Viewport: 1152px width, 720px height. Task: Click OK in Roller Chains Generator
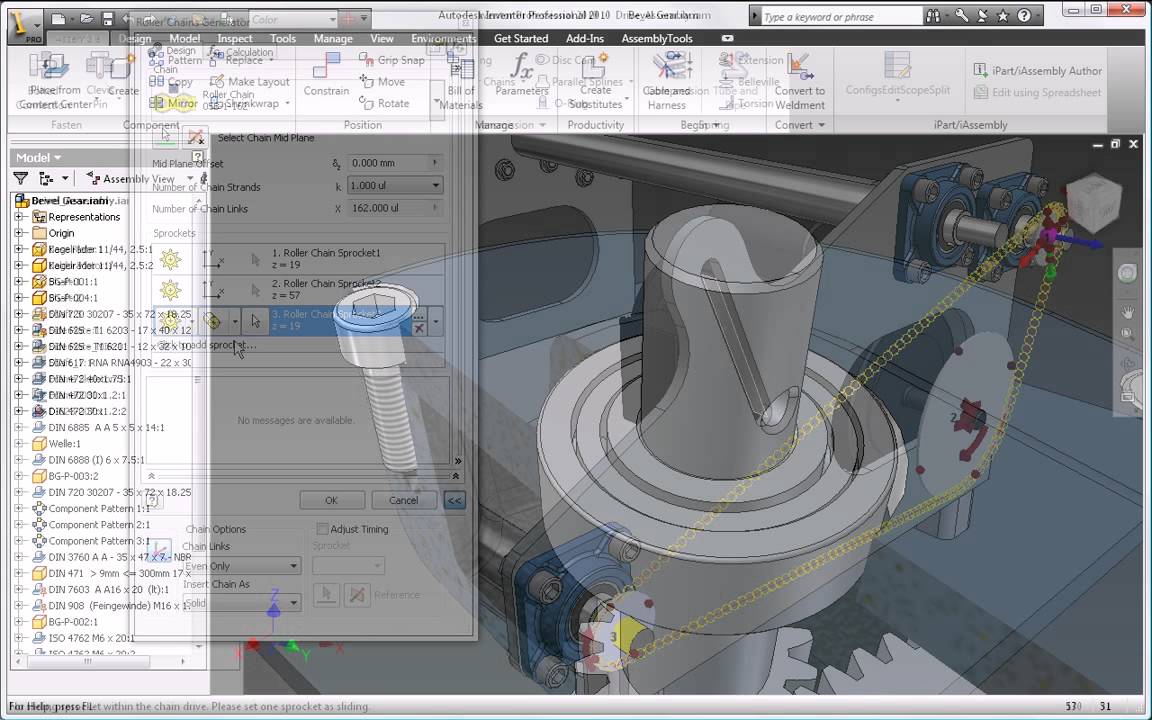(331, 500)
